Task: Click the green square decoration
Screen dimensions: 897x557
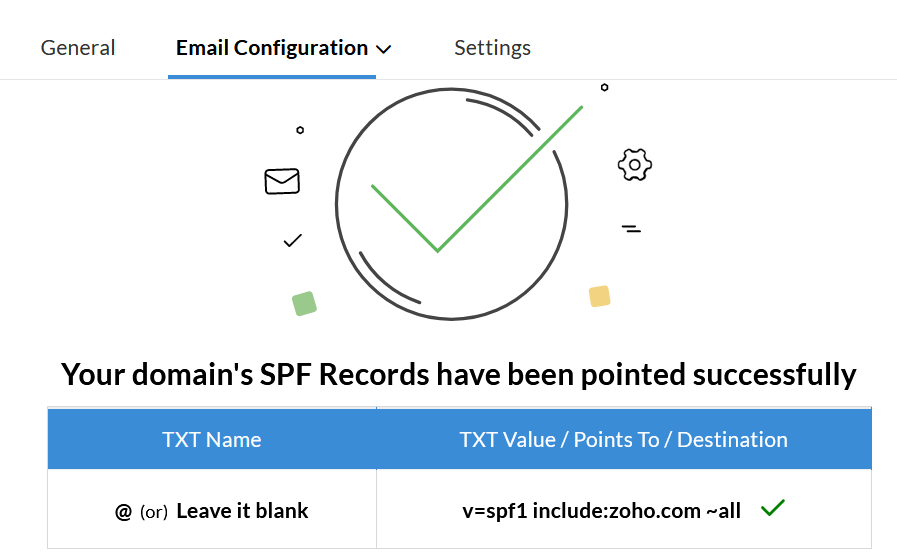Action: (x=304, y=304)
